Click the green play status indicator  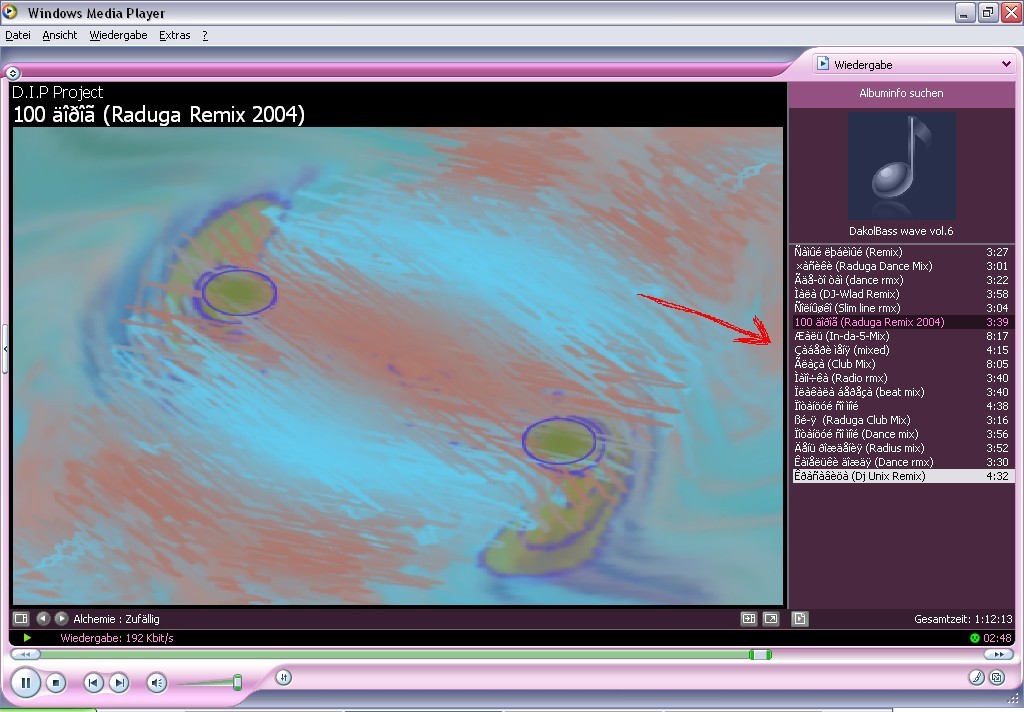coord(27,638)
